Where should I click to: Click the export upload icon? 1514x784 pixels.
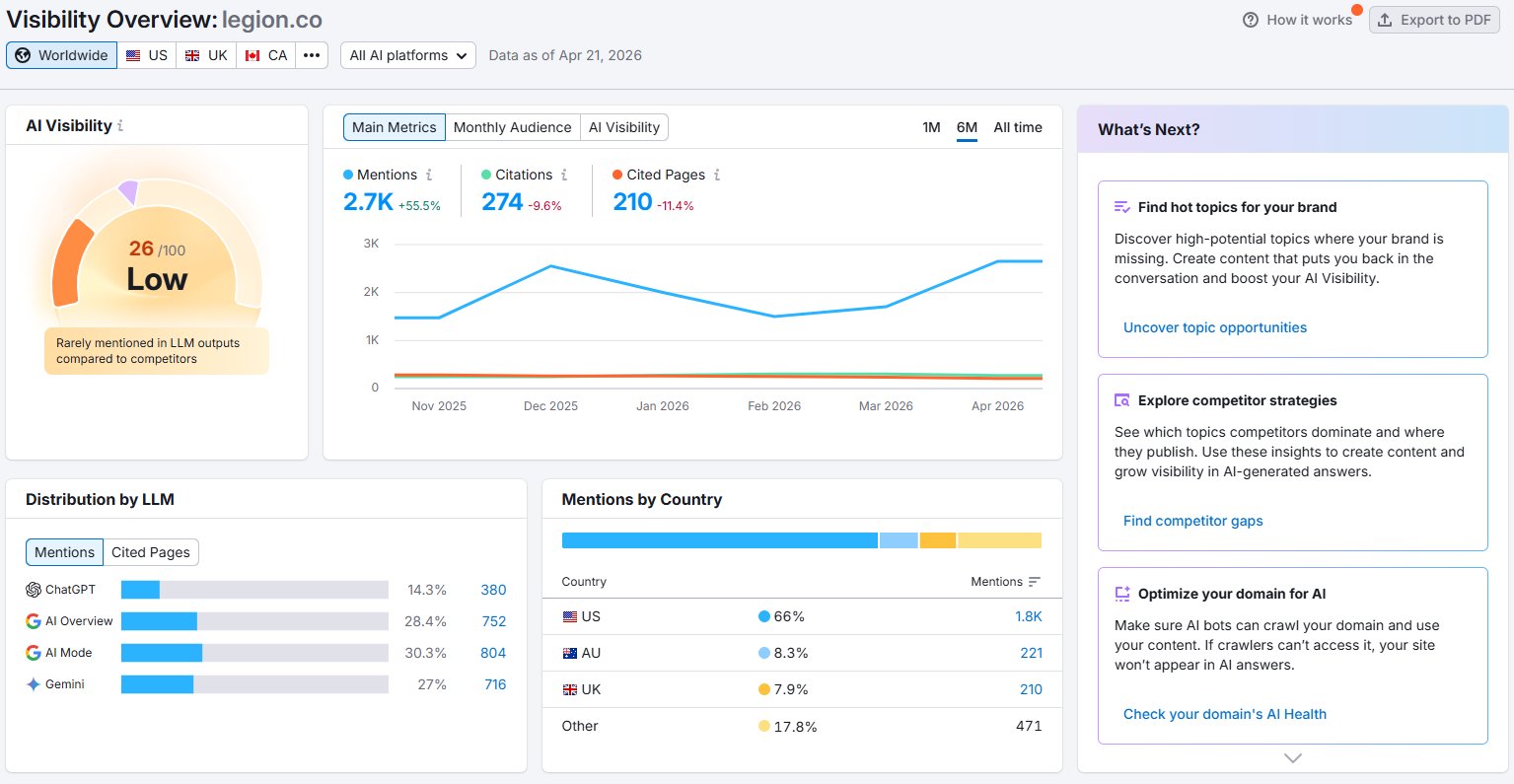(x=1385, y=20)
